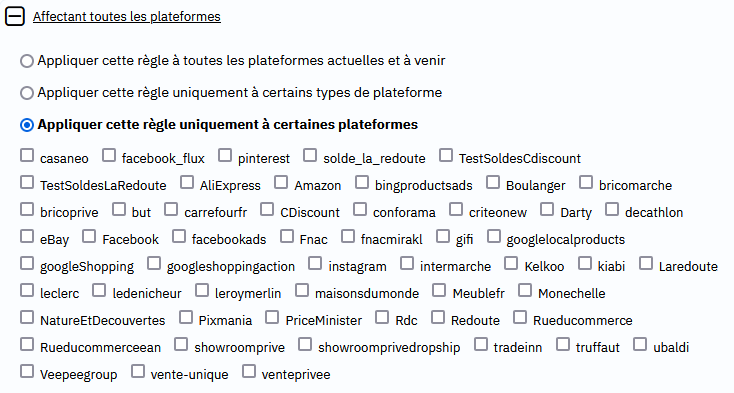Open the Affectant toutes les plateformes link
This screenshot has height=393, width=734.
point(126,16)
